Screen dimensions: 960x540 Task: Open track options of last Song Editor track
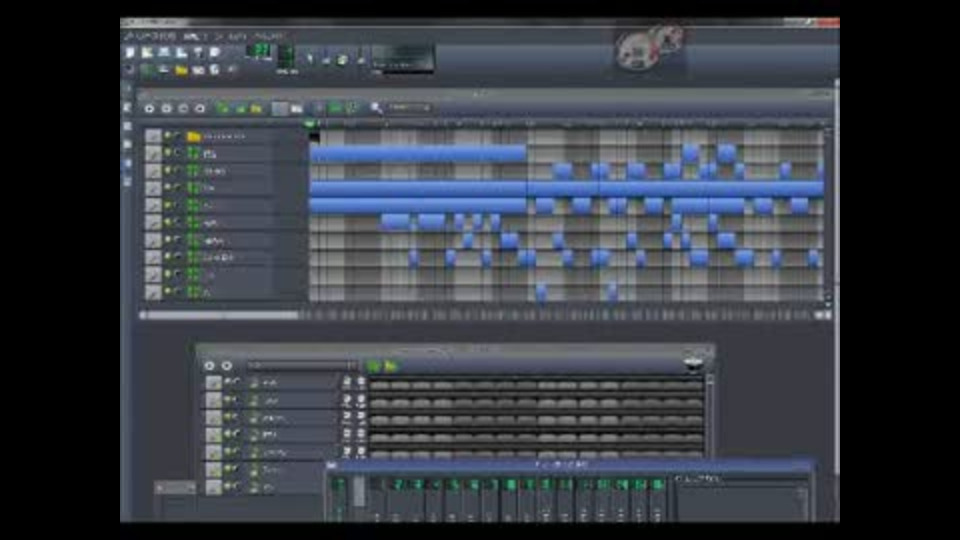pos(153,291)
